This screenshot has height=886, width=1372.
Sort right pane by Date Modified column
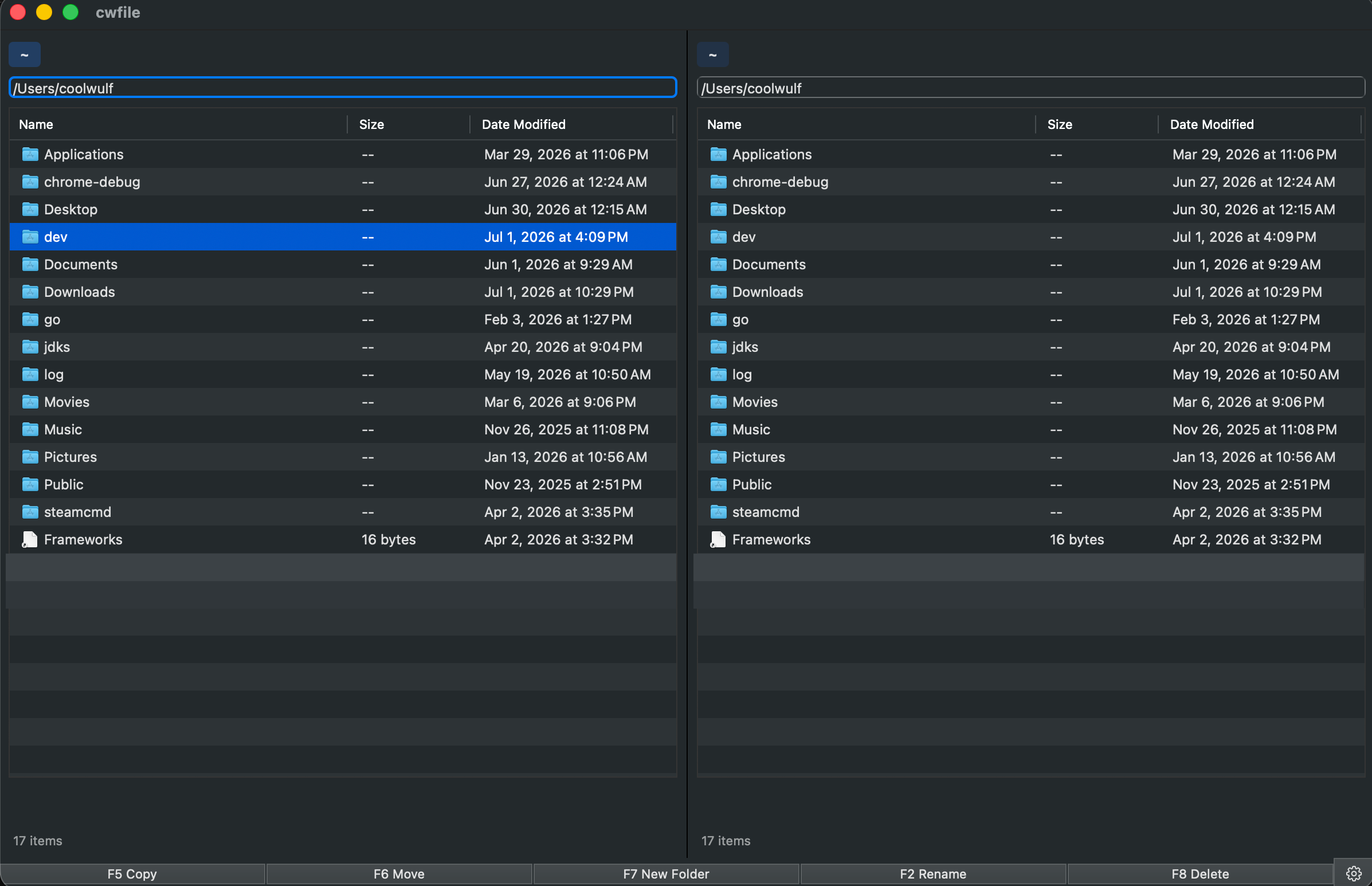[1260, 124]
